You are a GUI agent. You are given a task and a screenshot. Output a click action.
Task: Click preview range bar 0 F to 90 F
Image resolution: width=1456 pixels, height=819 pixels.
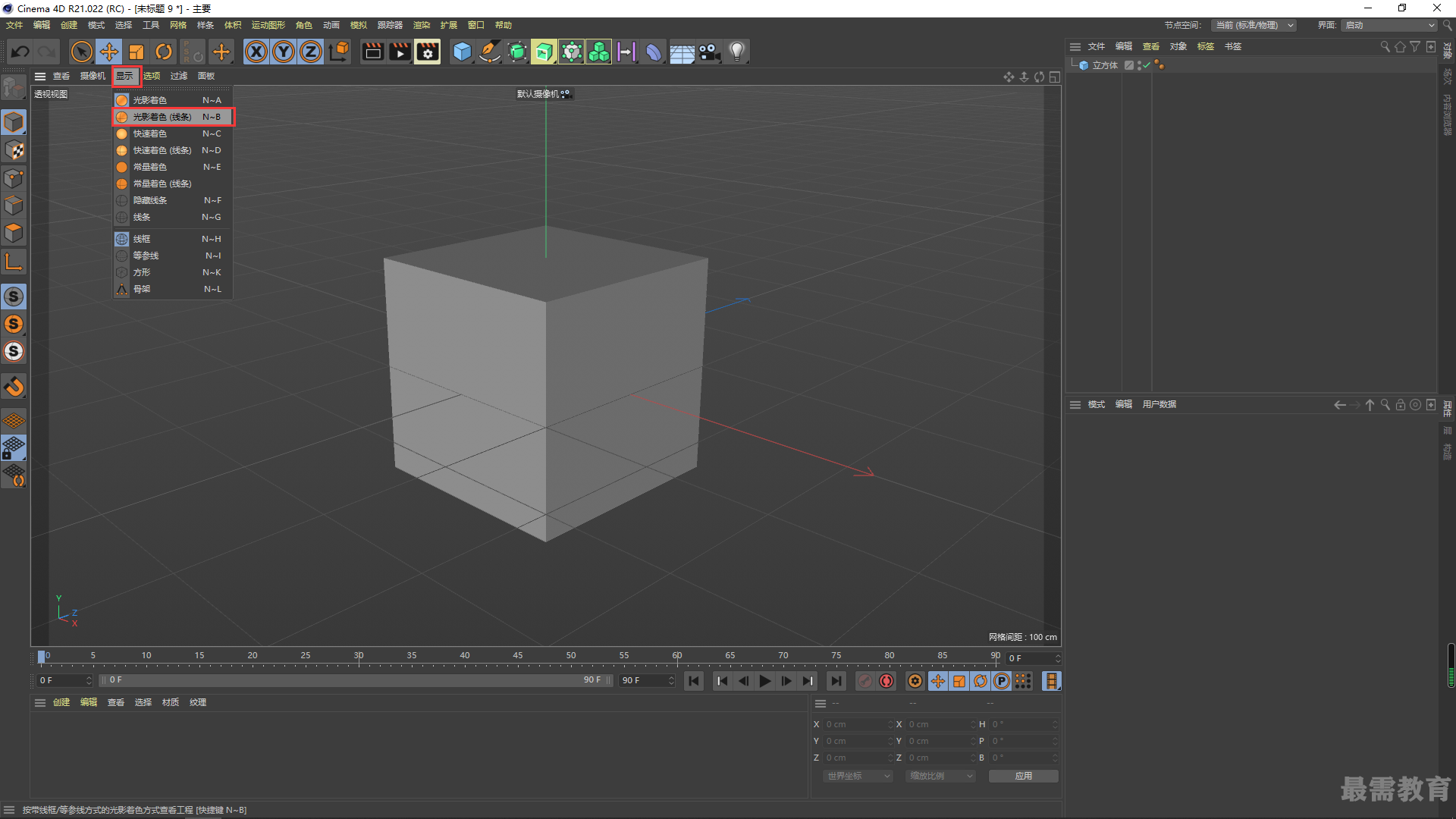click(356, 680)
